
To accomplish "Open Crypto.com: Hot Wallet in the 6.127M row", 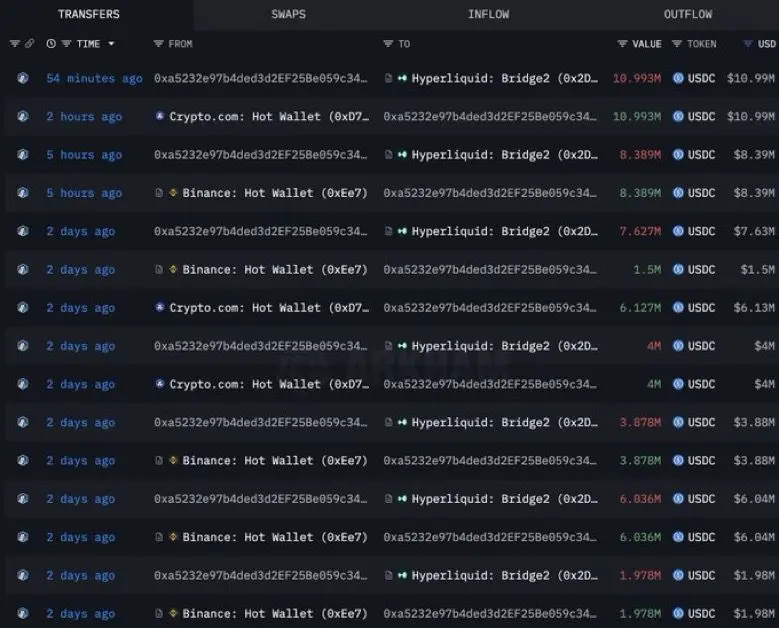I will pos(269,308).
